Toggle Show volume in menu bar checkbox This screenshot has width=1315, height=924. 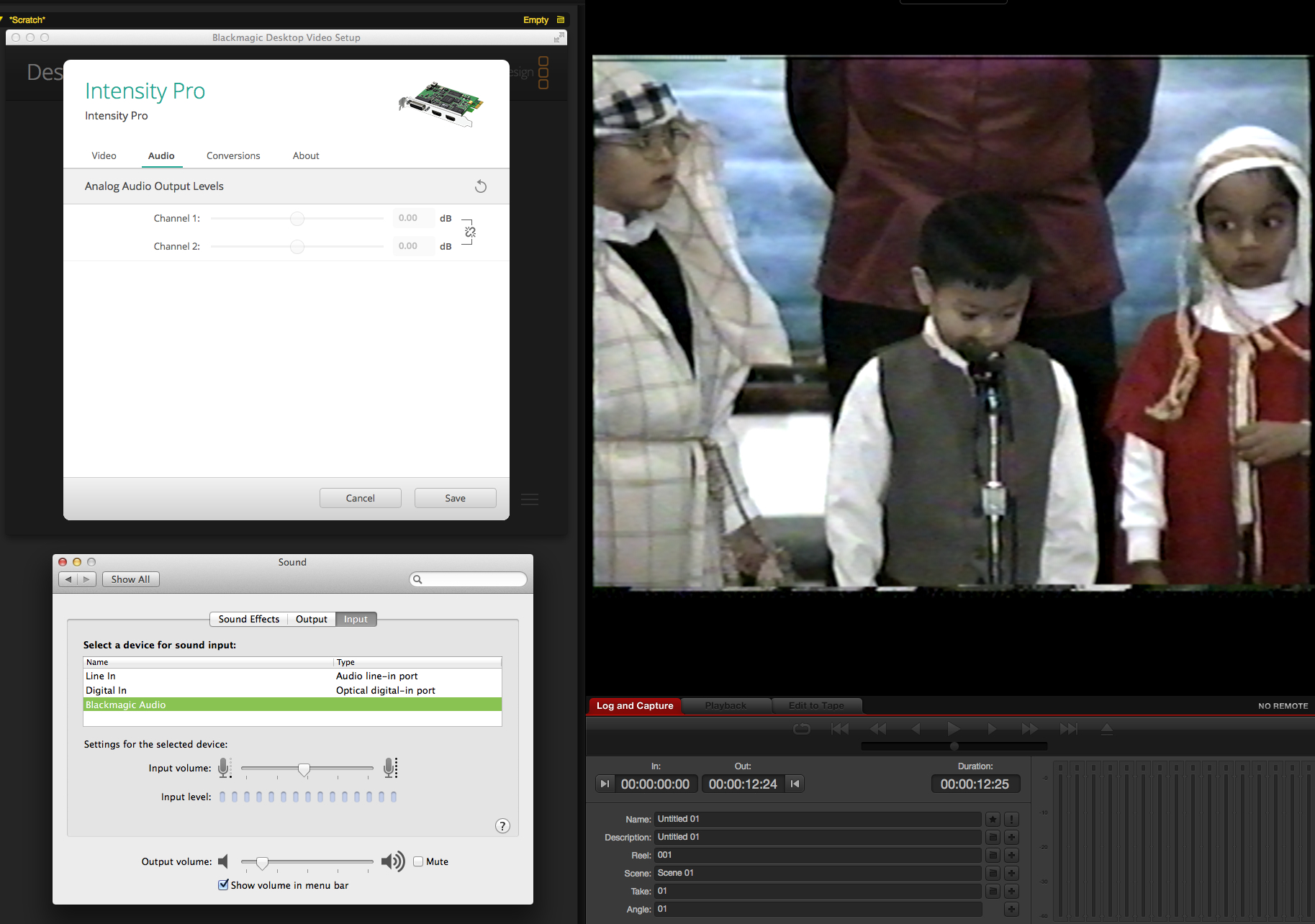223,884
